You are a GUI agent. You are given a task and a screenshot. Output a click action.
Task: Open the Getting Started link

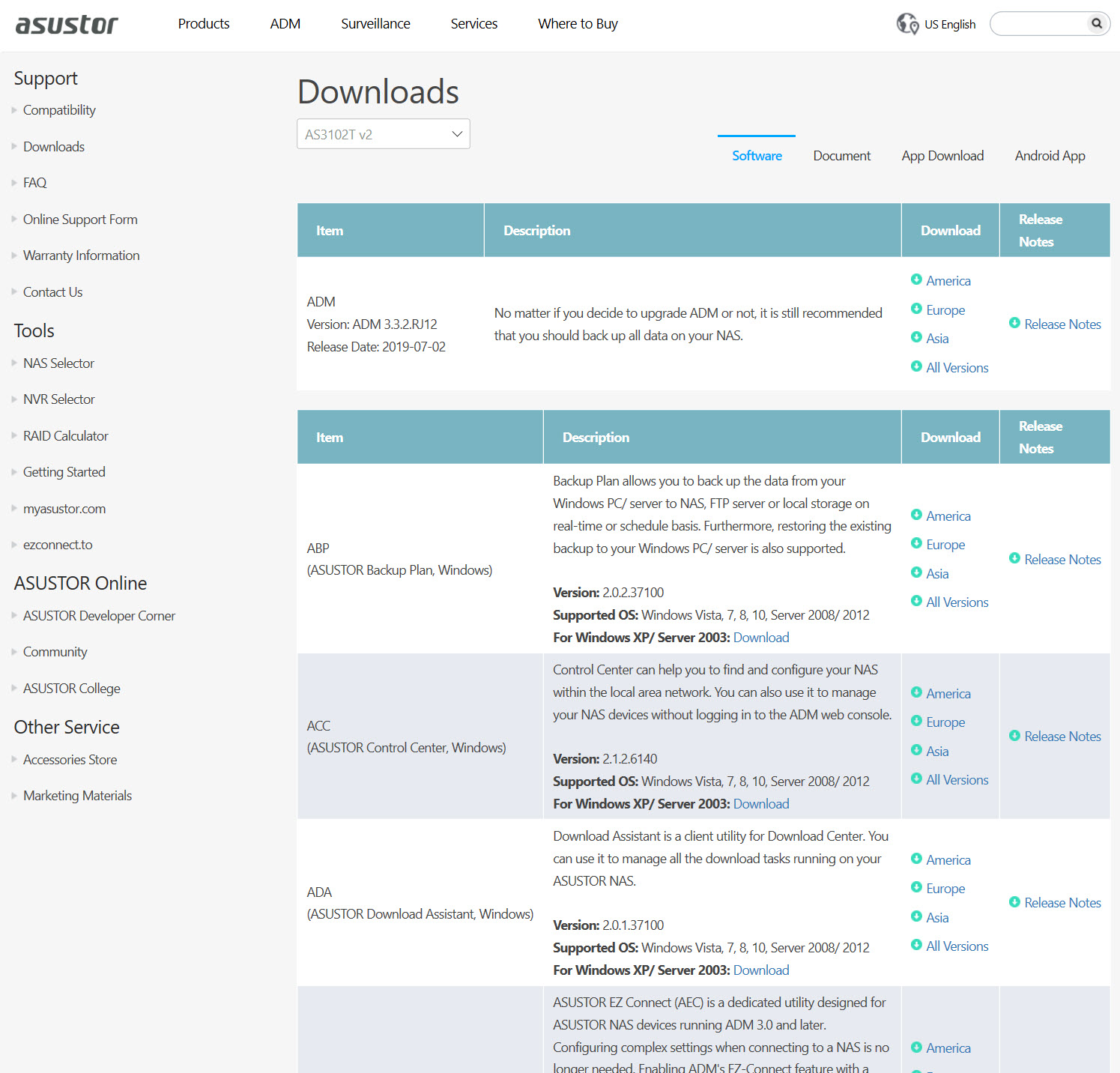[x=64, y=472]
